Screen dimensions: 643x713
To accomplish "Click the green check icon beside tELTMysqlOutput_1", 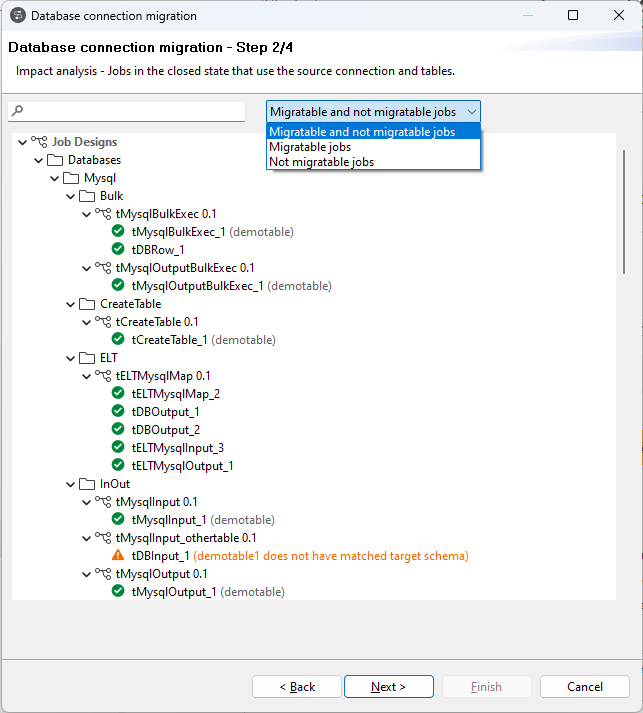I will (118, 465).
